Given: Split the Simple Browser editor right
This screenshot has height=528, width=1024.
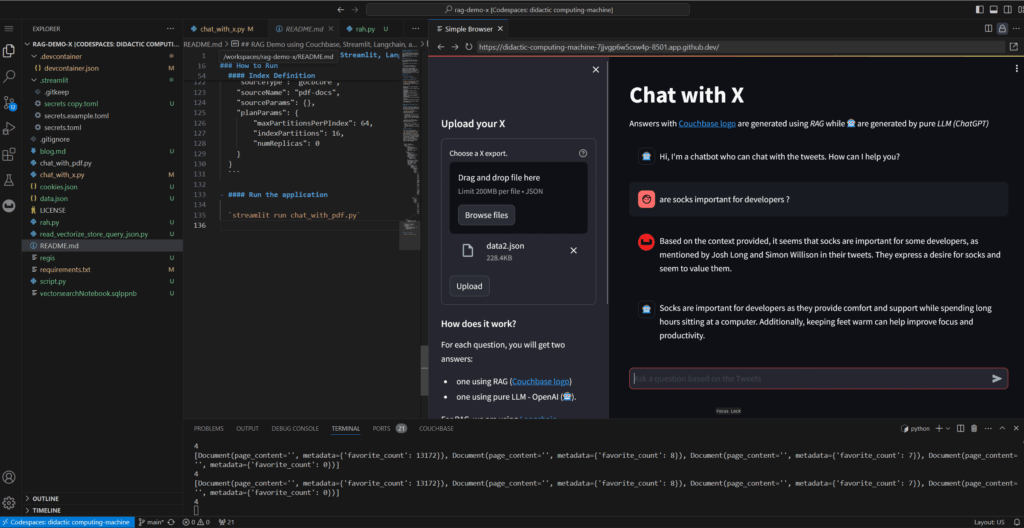Looking at the screenshot, I should (988, 29).
